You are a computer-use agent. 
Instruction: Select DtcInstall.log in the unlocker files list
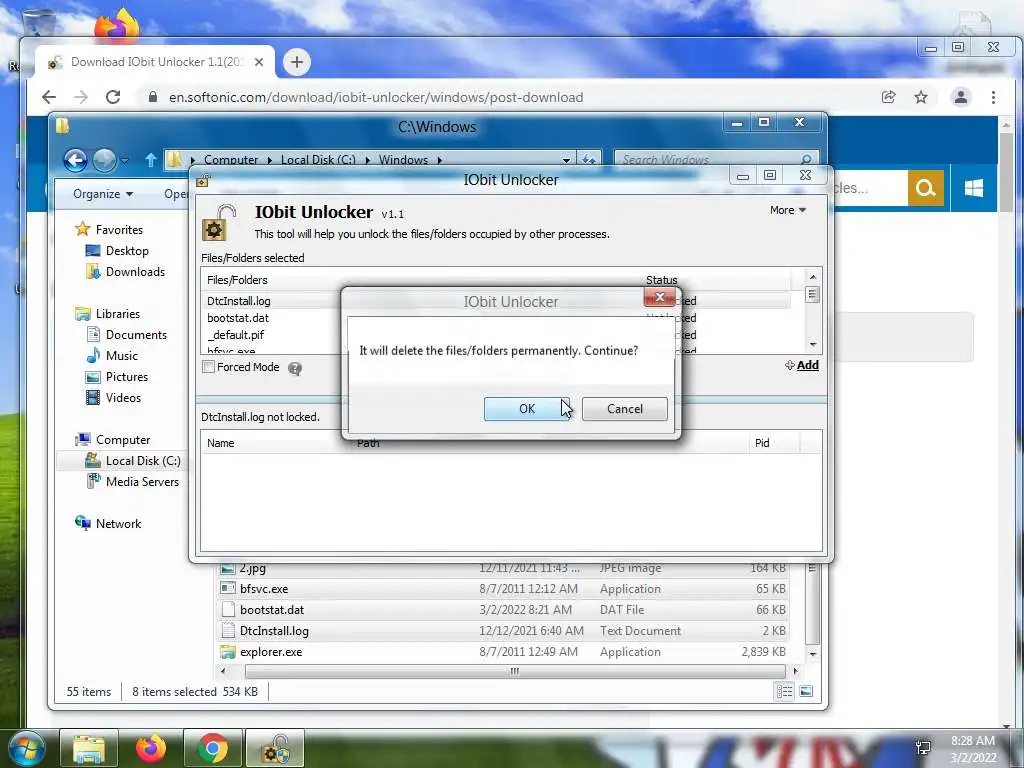click(238, 301)
